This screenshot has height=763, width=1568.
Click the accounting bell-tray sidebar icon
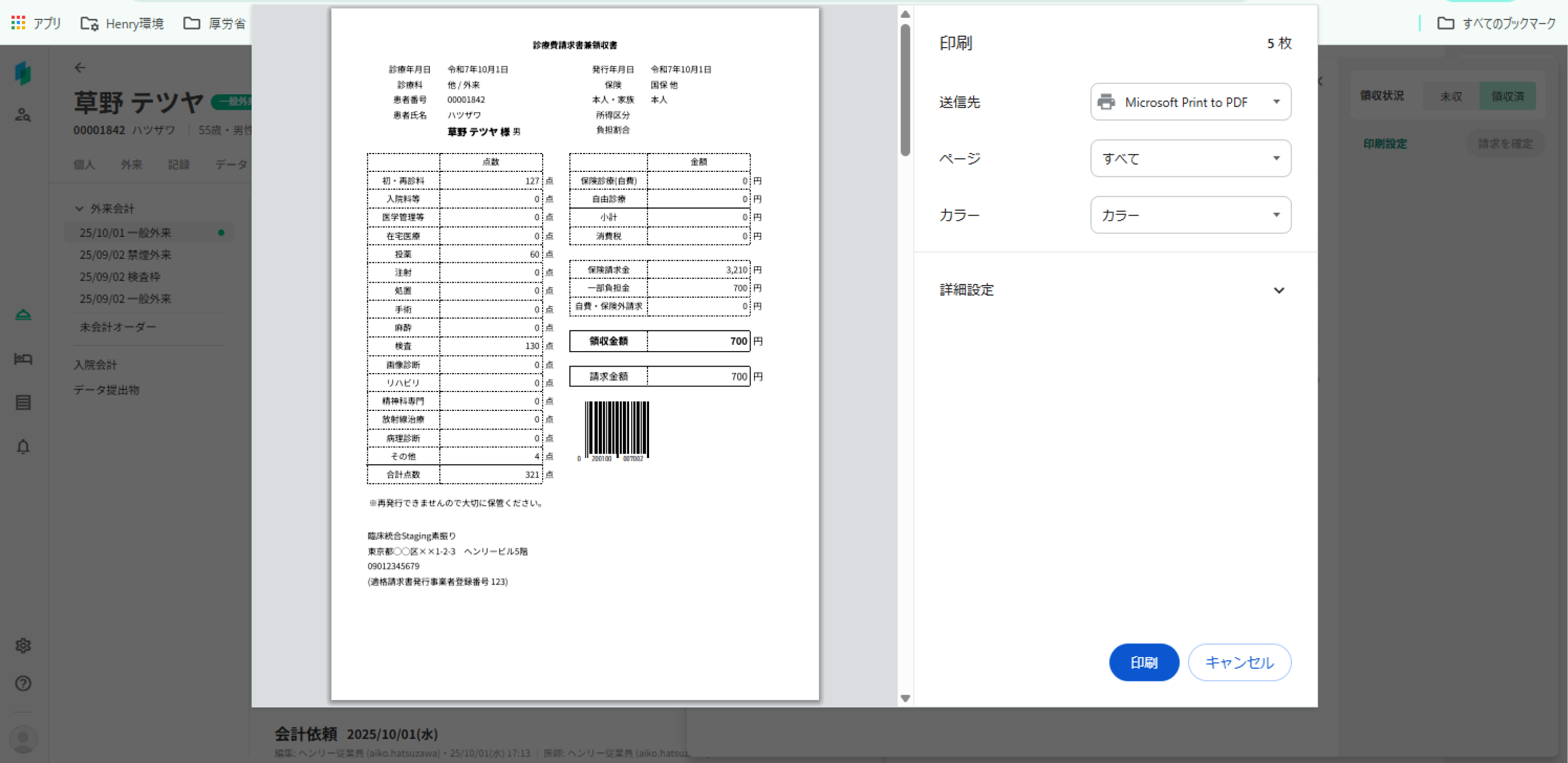(23, 314)
